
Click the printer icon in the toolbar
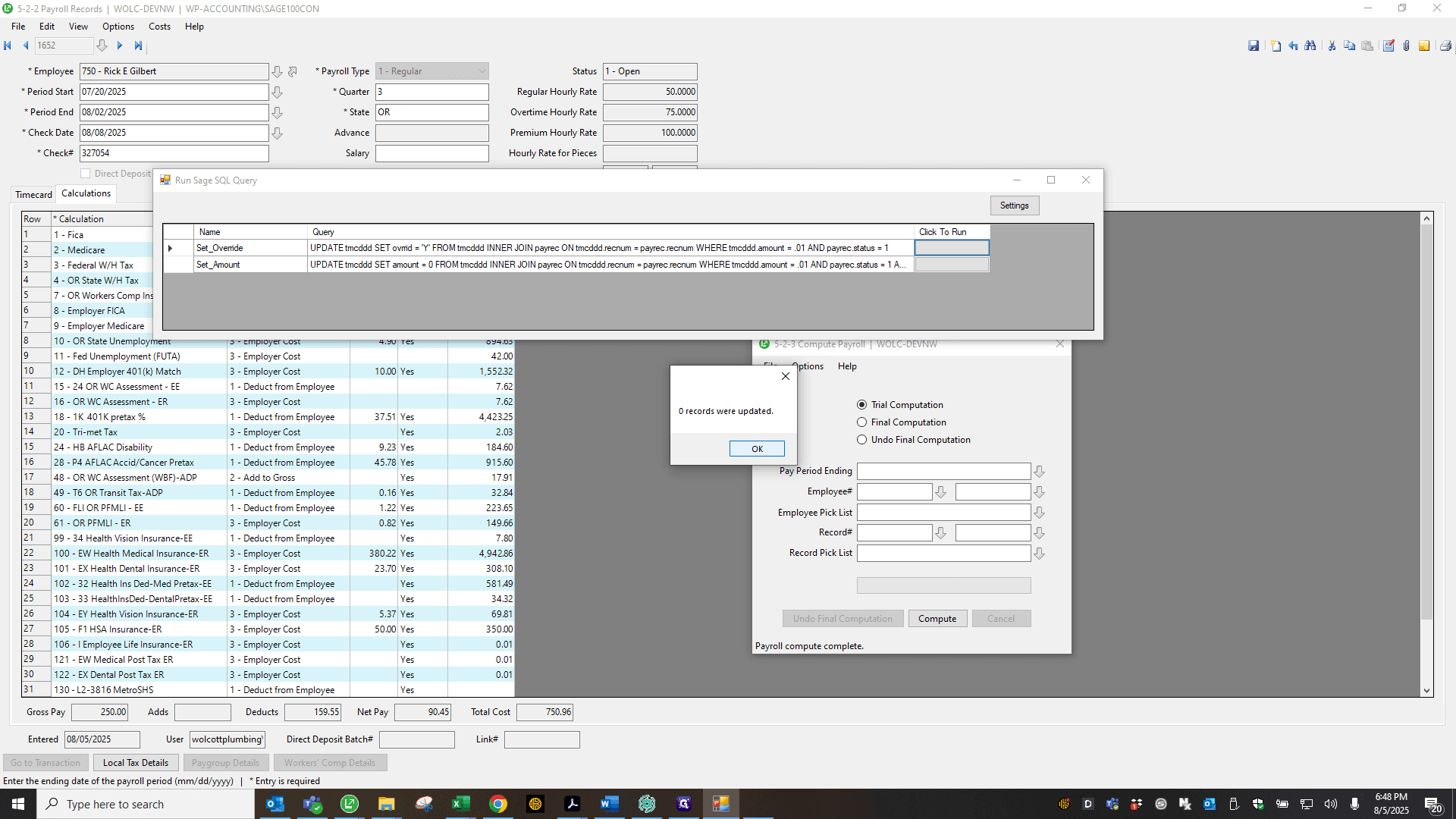(1445, 46)
